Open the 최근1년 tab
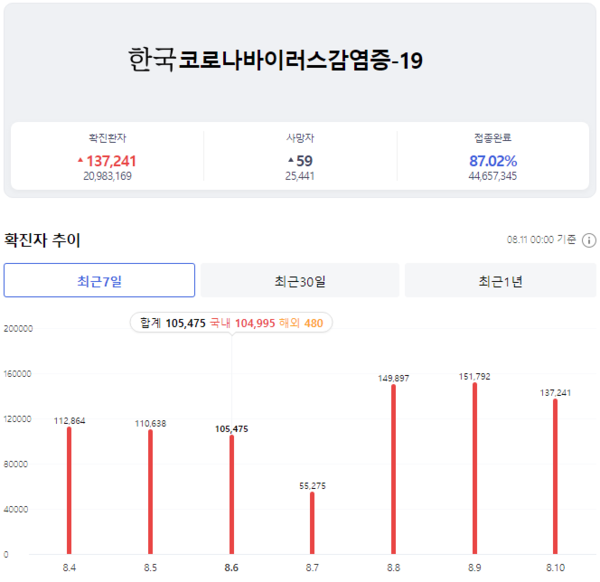Image resolution: width=600 pixels, height=582 pixels. click(501, 280)
